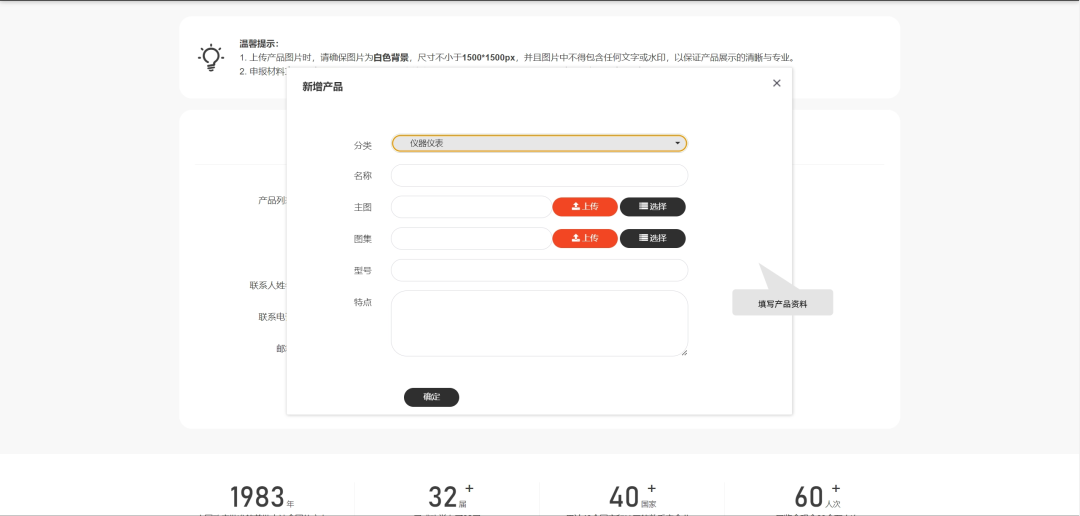This screenshot has height=516, width=1080.
Task: Click the 填写产品资料 tooltip label
Action: (x=782, y=303)
